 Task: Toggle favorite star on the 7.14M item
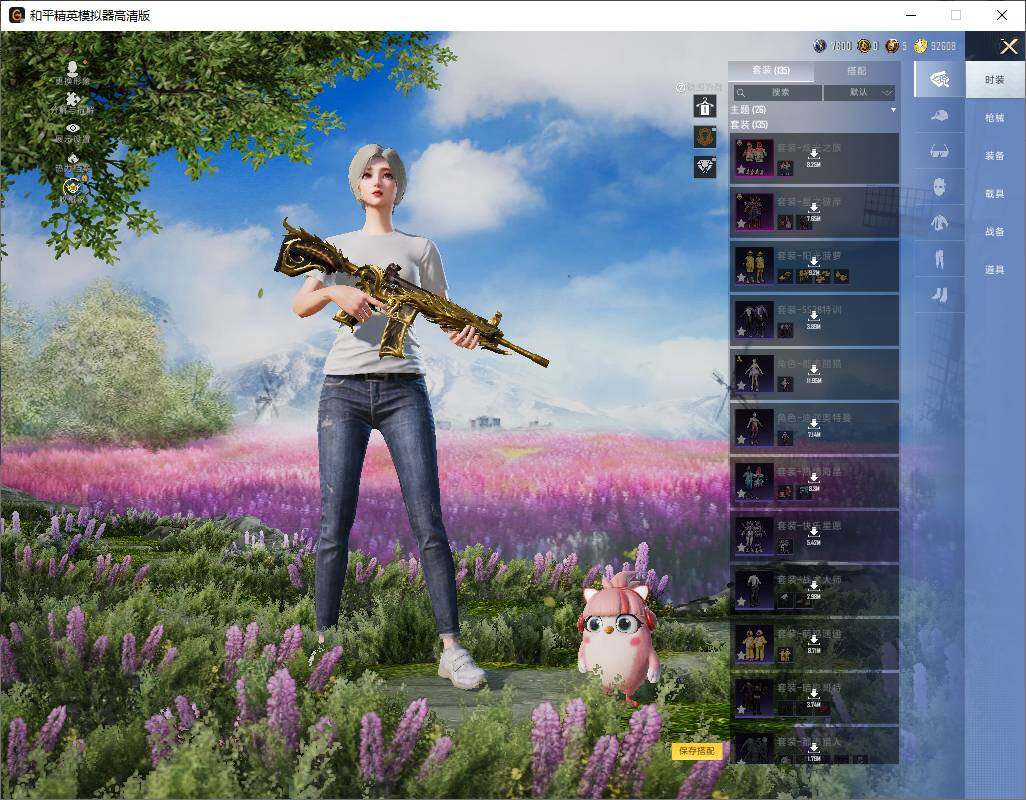741,440
